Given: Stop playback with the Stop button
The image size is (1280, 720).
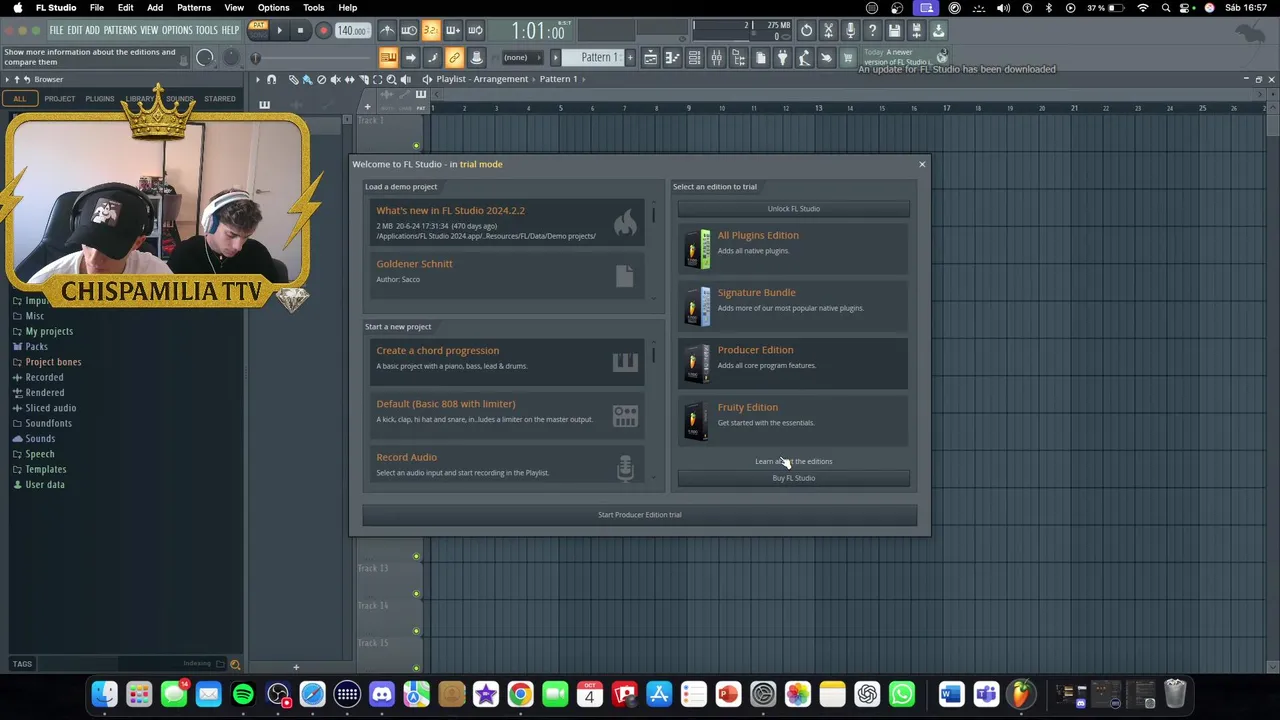Looking at the screenshot, I should [x=300, y=30].
